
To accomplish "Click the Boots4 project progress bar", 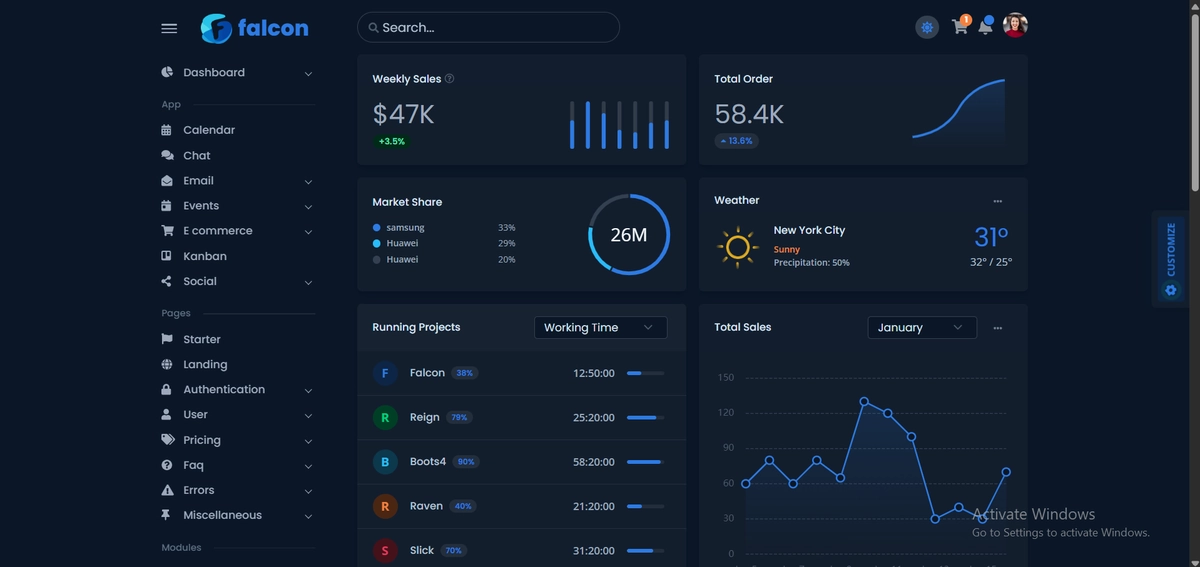I will coord(645,462).
